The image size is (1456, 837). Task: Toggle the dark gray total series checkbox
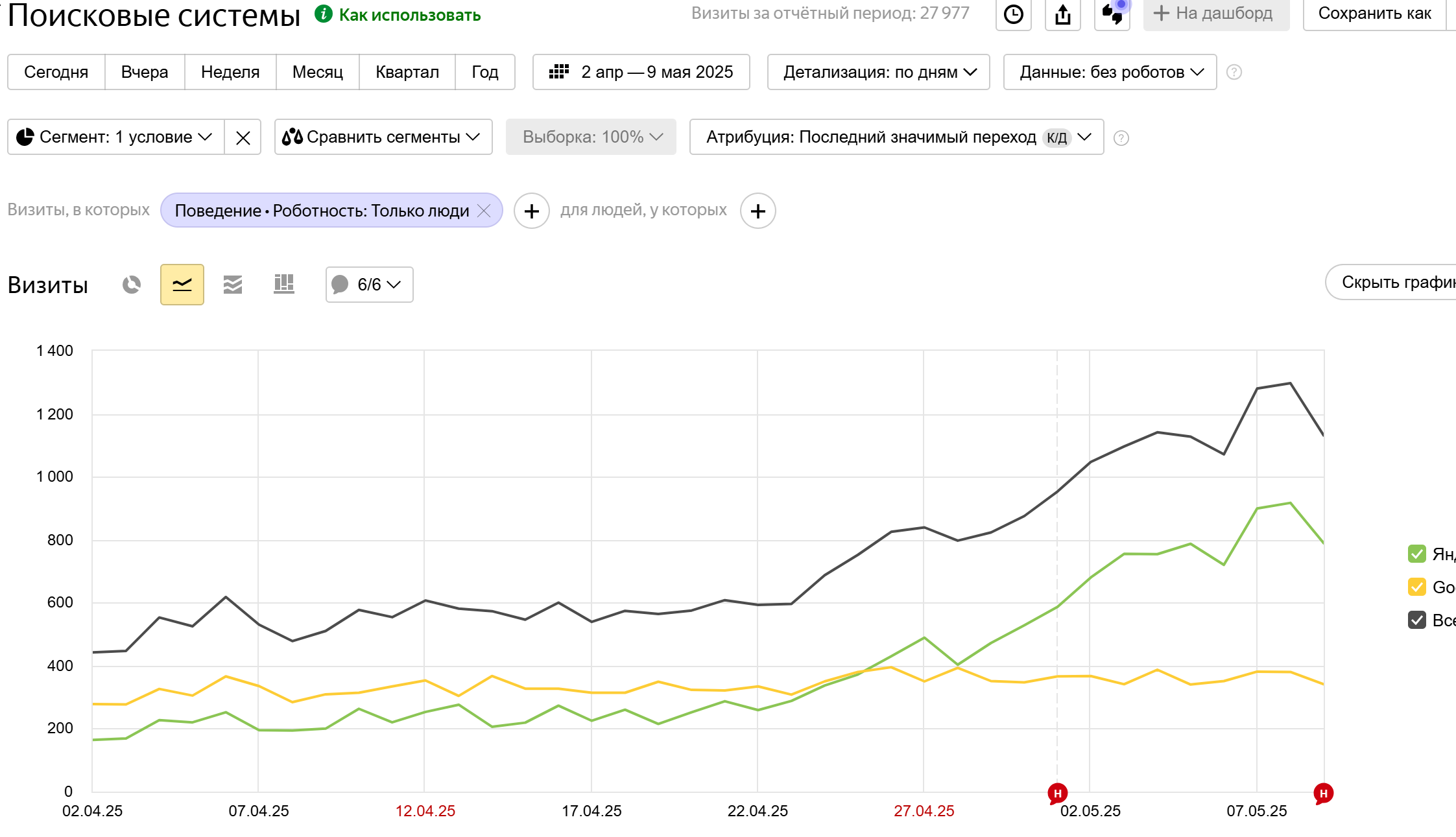point(1417,620)
